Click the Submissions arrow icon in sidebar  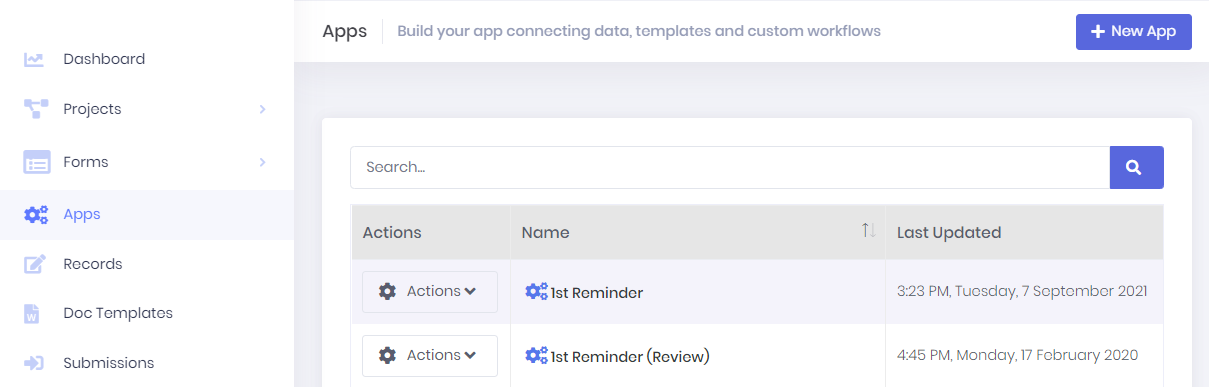[x=34, y=363]
